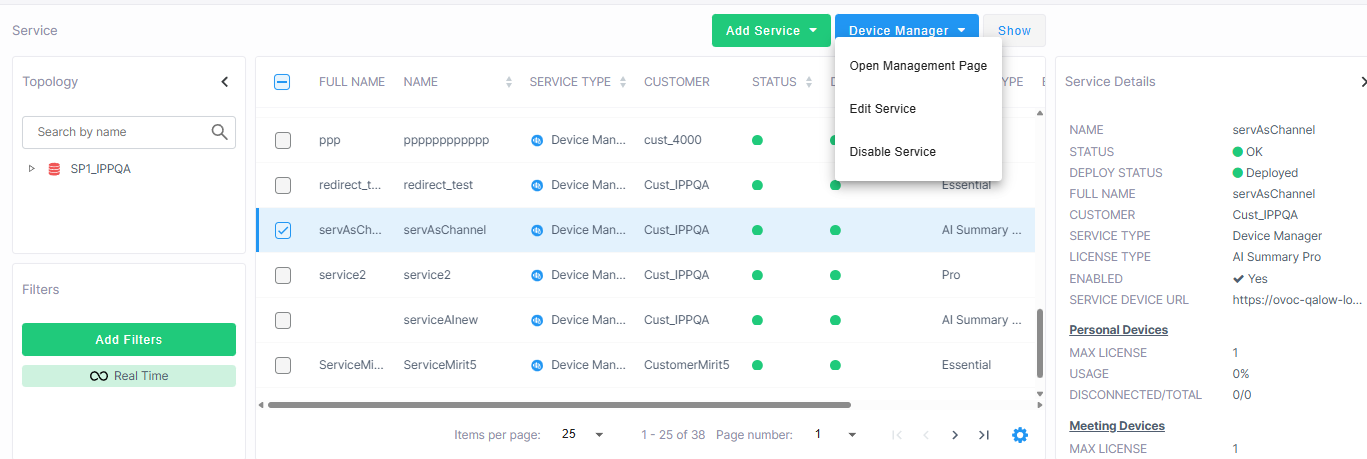Collapse the Topology panel with the arrow
The width and height of the screenshot is (1367, 459).
click(225, 82)
